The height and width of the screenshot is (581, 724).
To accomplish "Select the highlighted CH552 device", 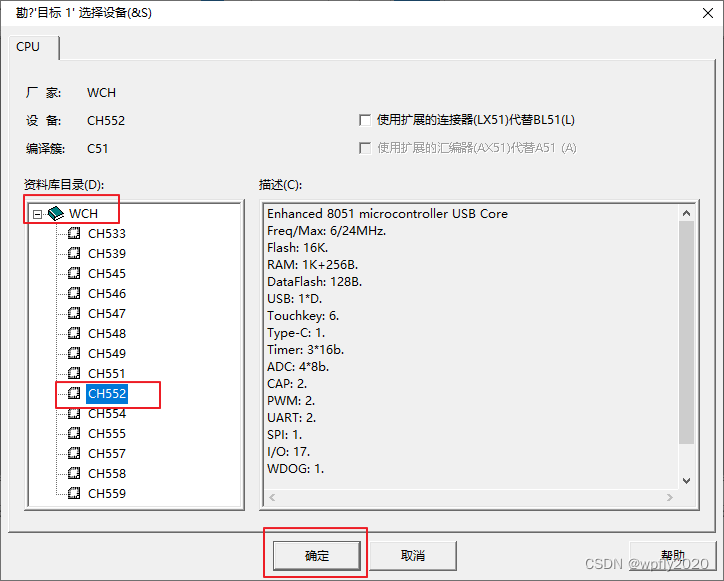I will click(x=107, y=393).
